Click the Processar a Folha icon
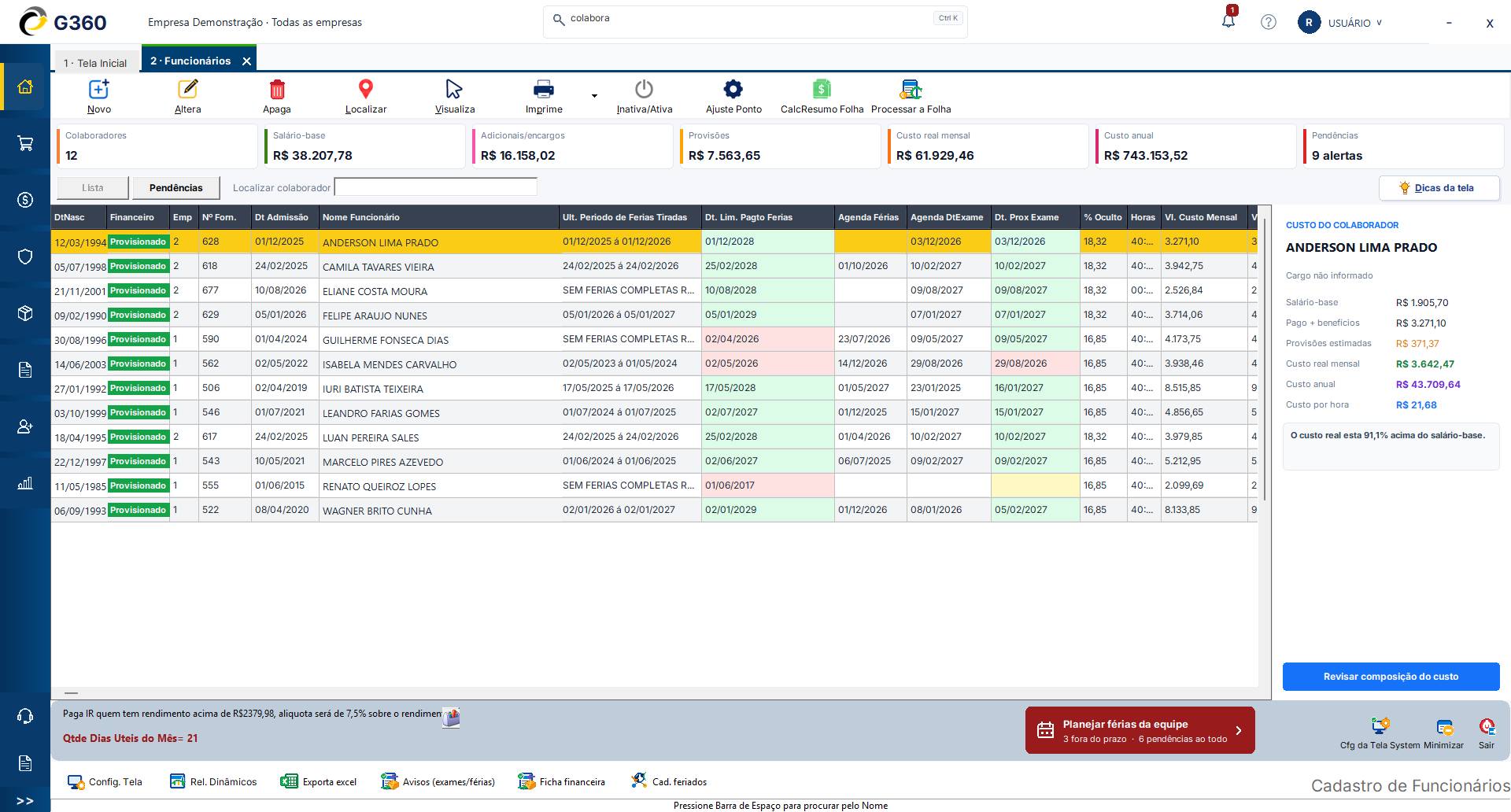 (911, 89)
